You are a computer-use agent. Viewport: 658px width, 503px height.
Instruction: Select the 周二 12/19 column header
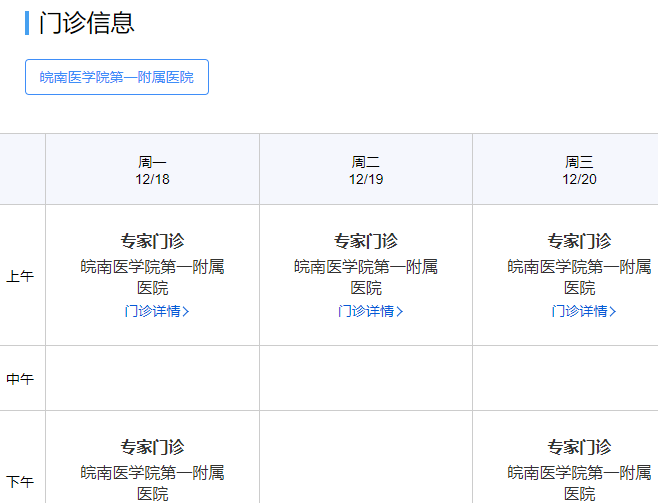tap(366, 170)
